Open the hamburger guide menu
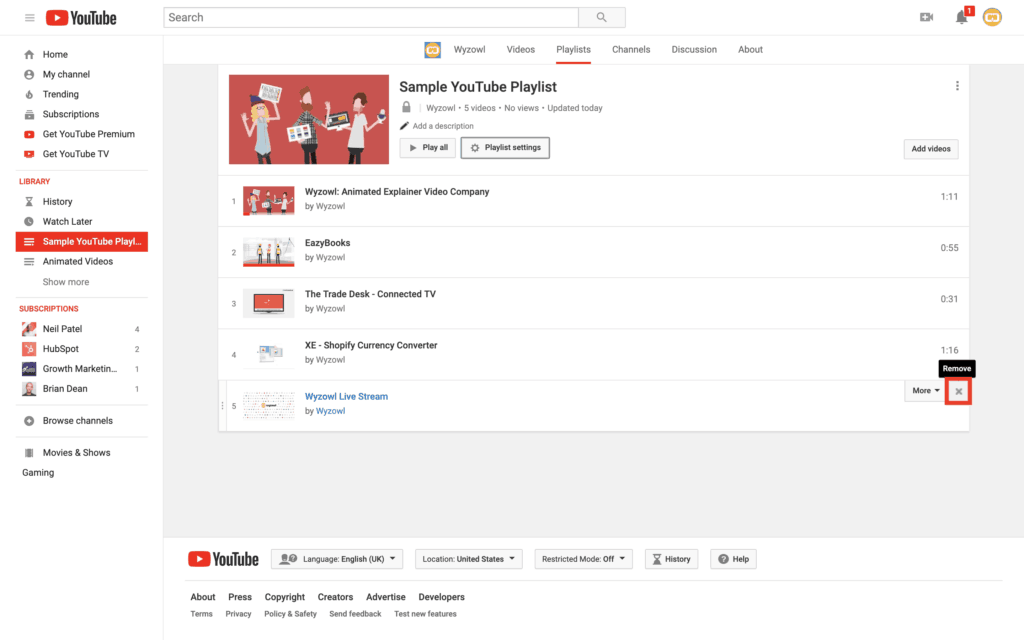 [29, 18]
